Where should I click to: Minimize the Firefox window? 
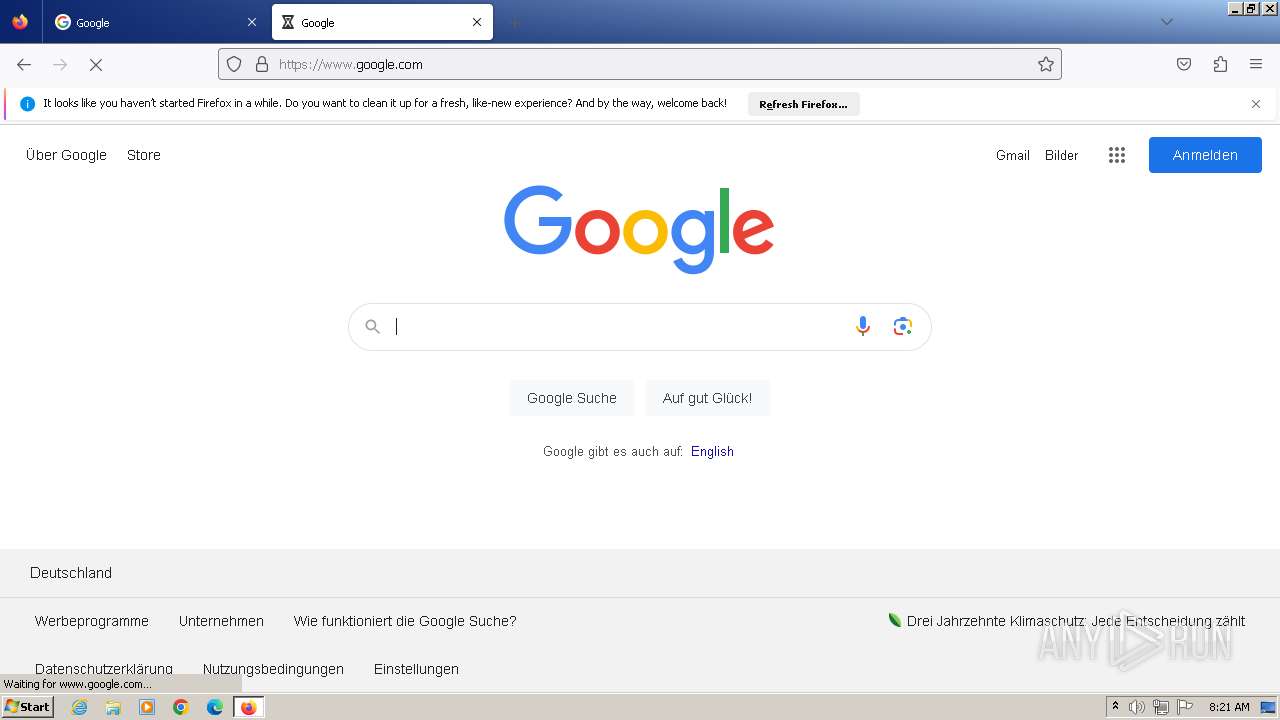click(x=1236, y=8)
